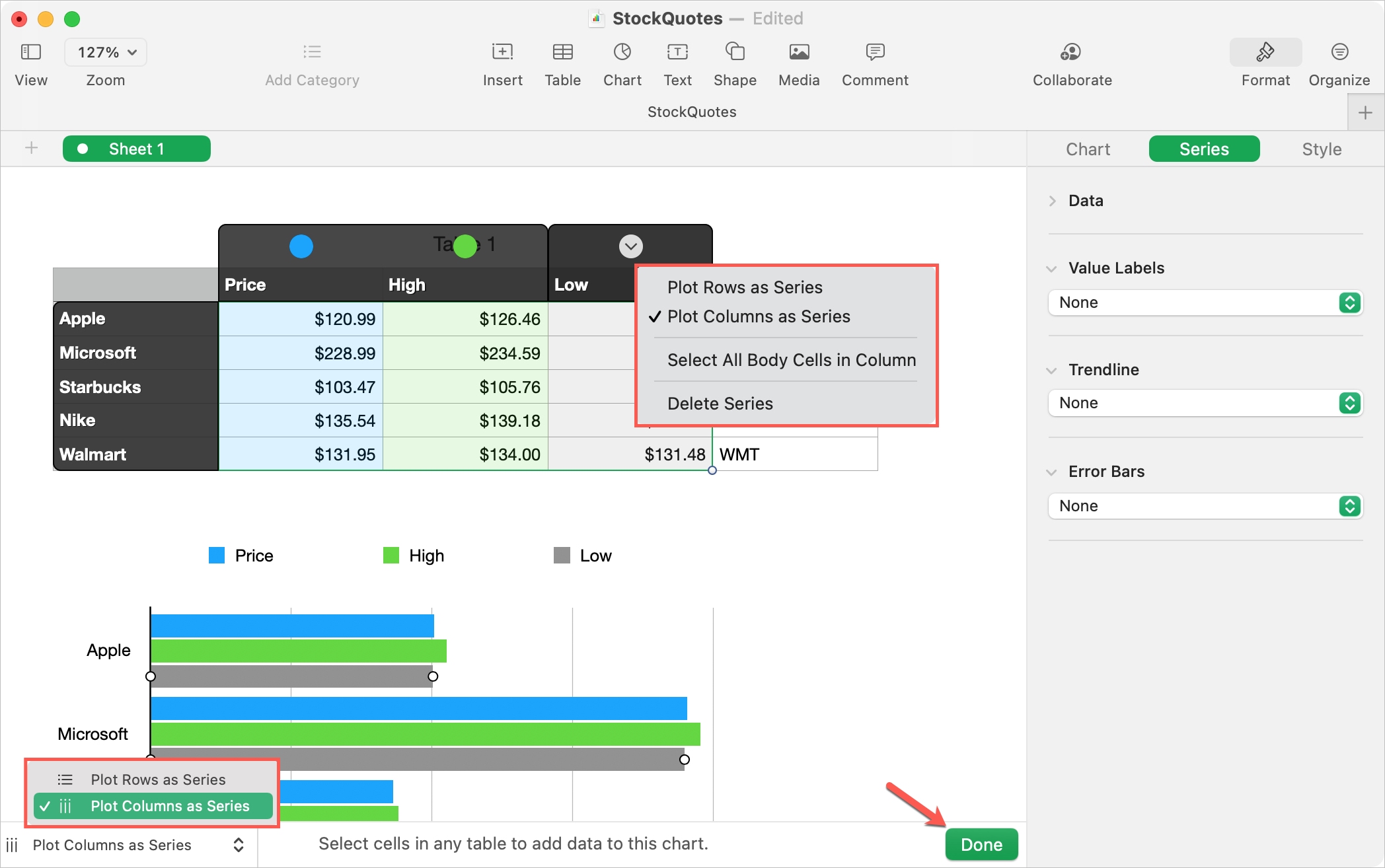Expand the Data section panel
Screen dimensions: 1385x868
1054,199
